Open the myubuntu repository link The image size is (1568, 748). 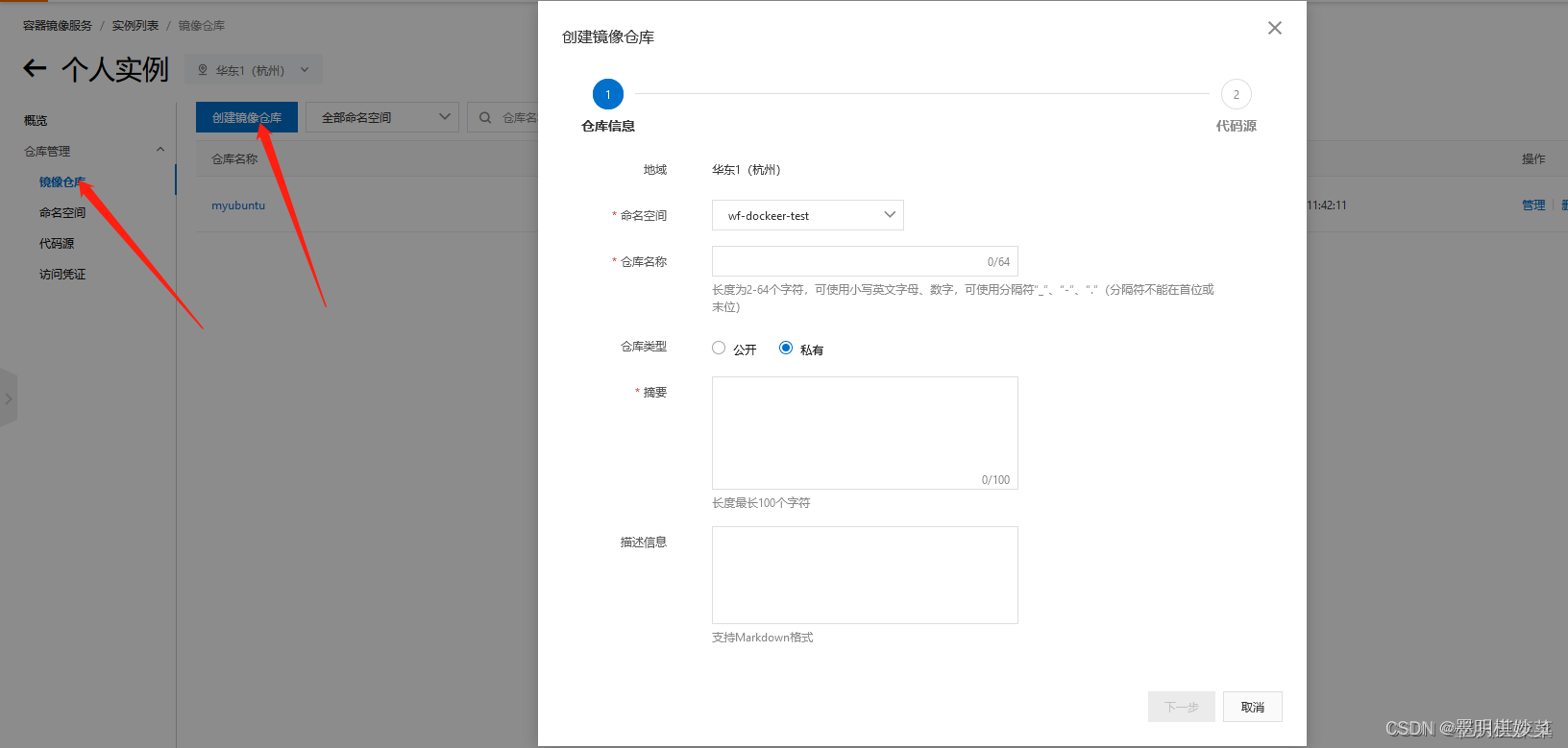point(238,205)
